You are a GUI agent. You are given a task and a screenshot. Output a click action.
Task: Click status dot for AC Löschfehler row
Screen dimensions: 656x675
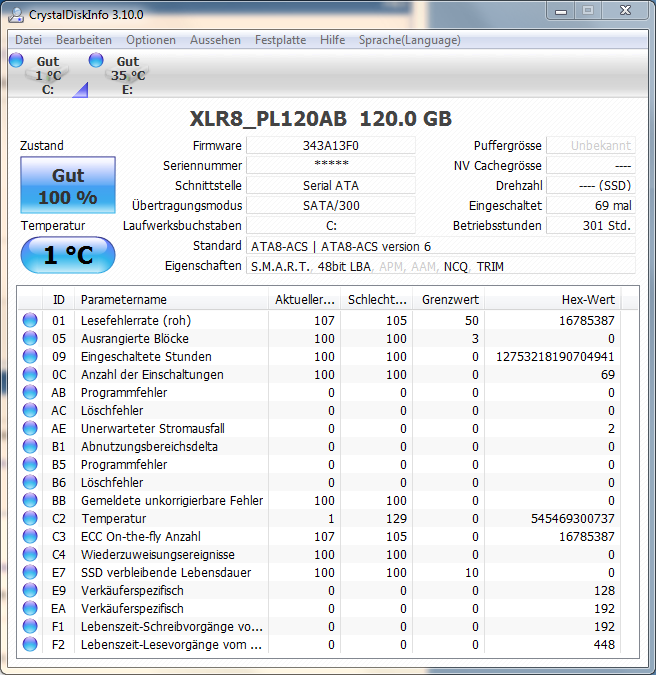30,410
